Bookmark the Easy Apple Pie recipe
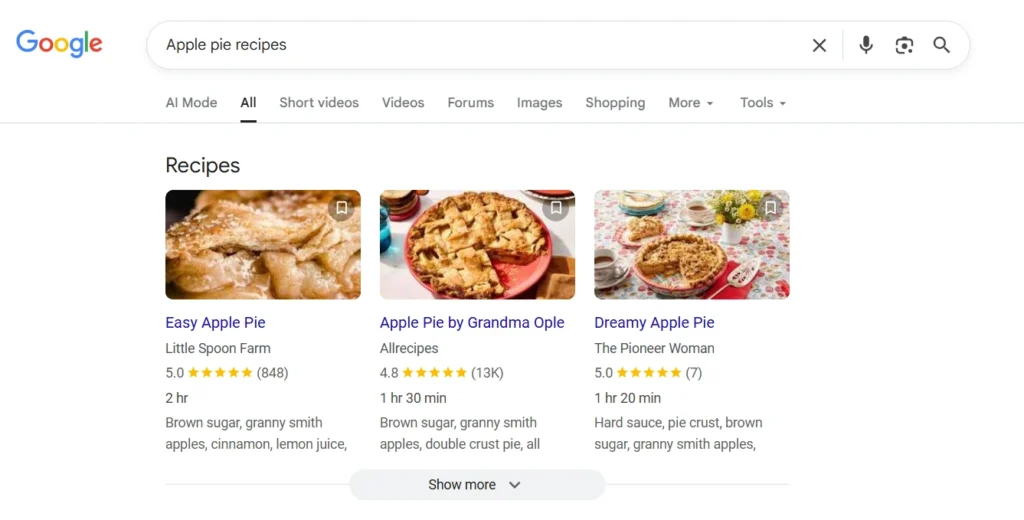This screenshot has height=520, width=1024. [x=341, y=208]
